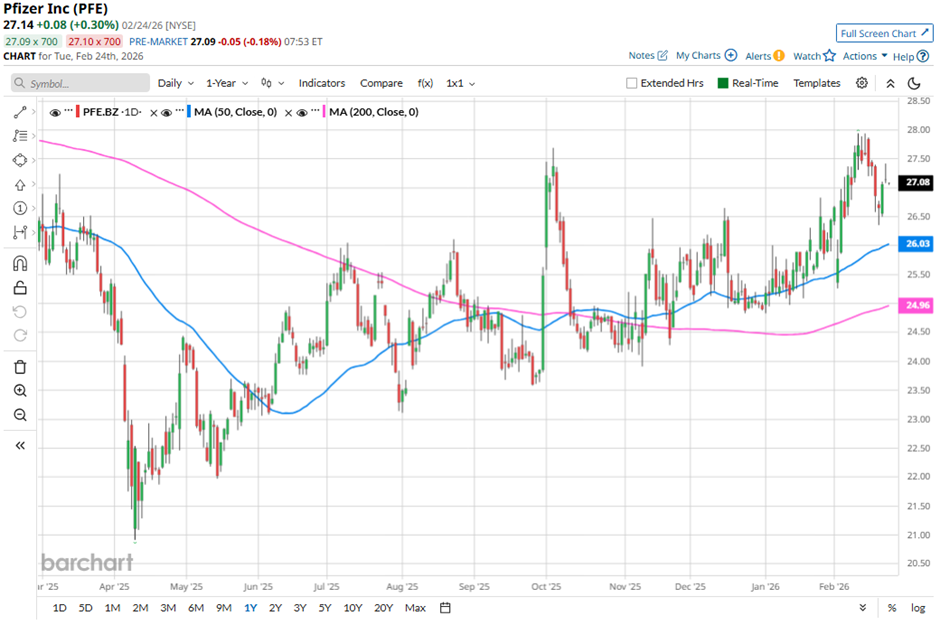The width and height of the screenshot is (940, 625).
Task: Click the 26.03 MA 50 value label
Action: pyautogui.click(x=916, y=243)
